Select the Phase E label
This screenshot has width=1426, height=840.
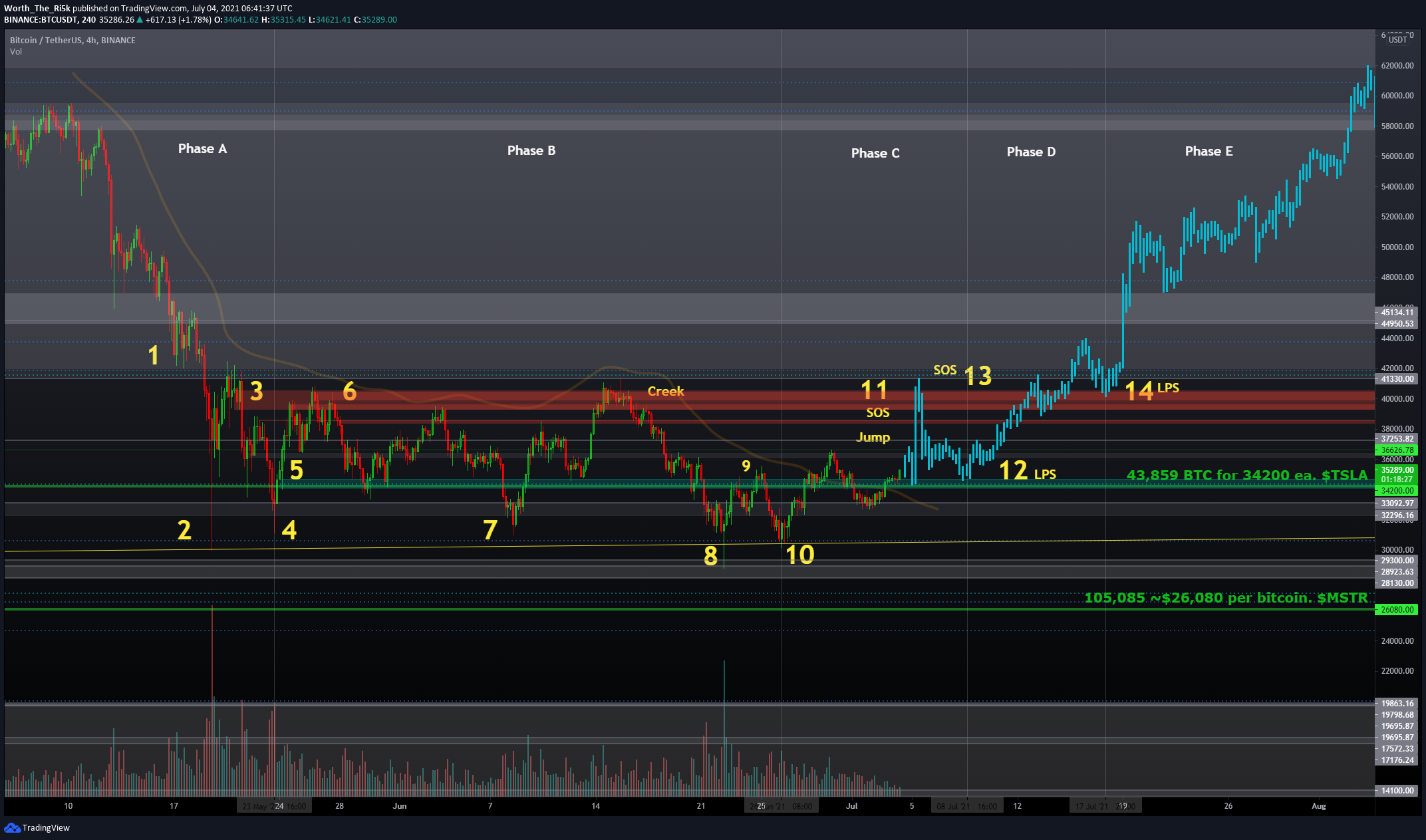(x=1209, y=151)
